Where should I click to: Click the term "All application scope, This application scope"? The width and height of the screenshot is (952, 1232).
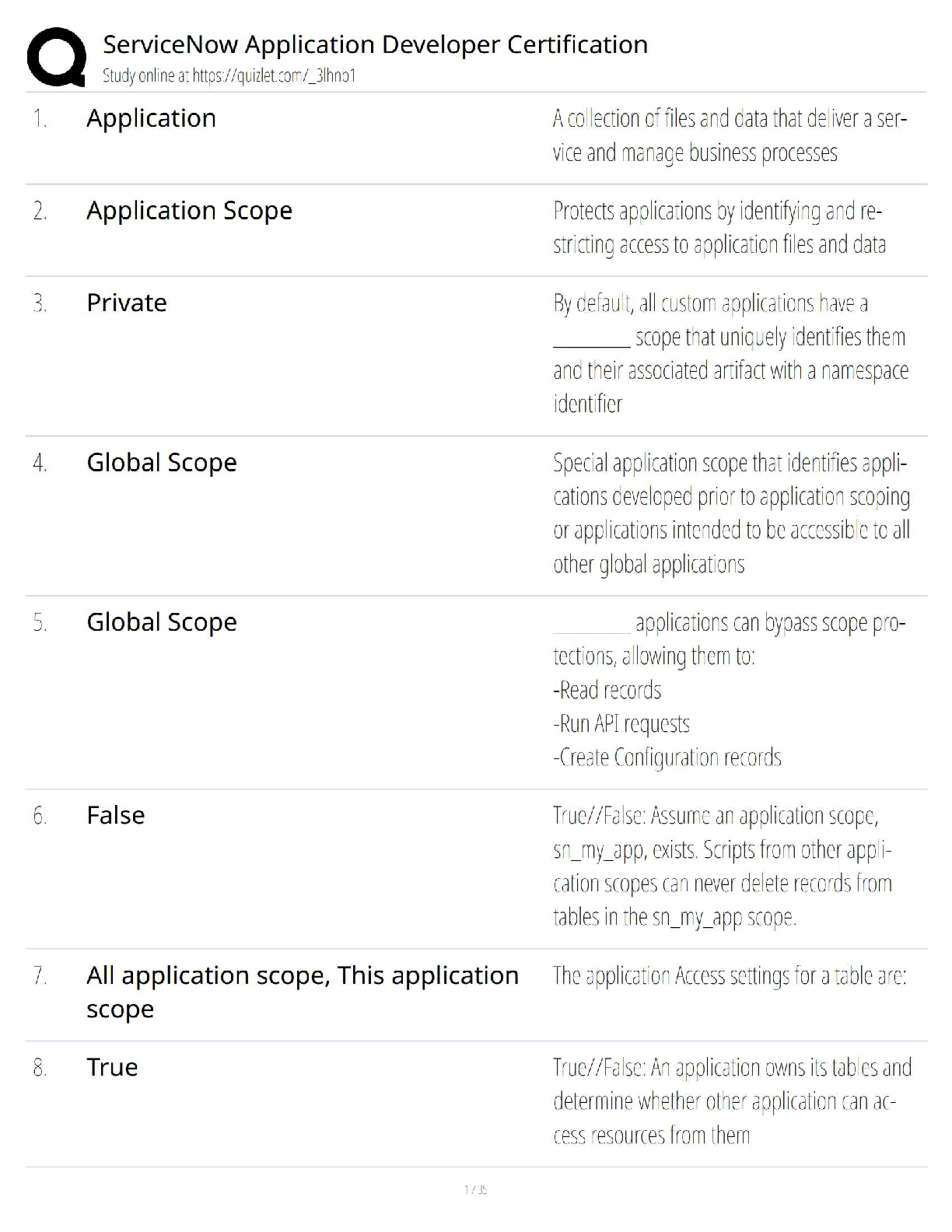click(302, 992)
